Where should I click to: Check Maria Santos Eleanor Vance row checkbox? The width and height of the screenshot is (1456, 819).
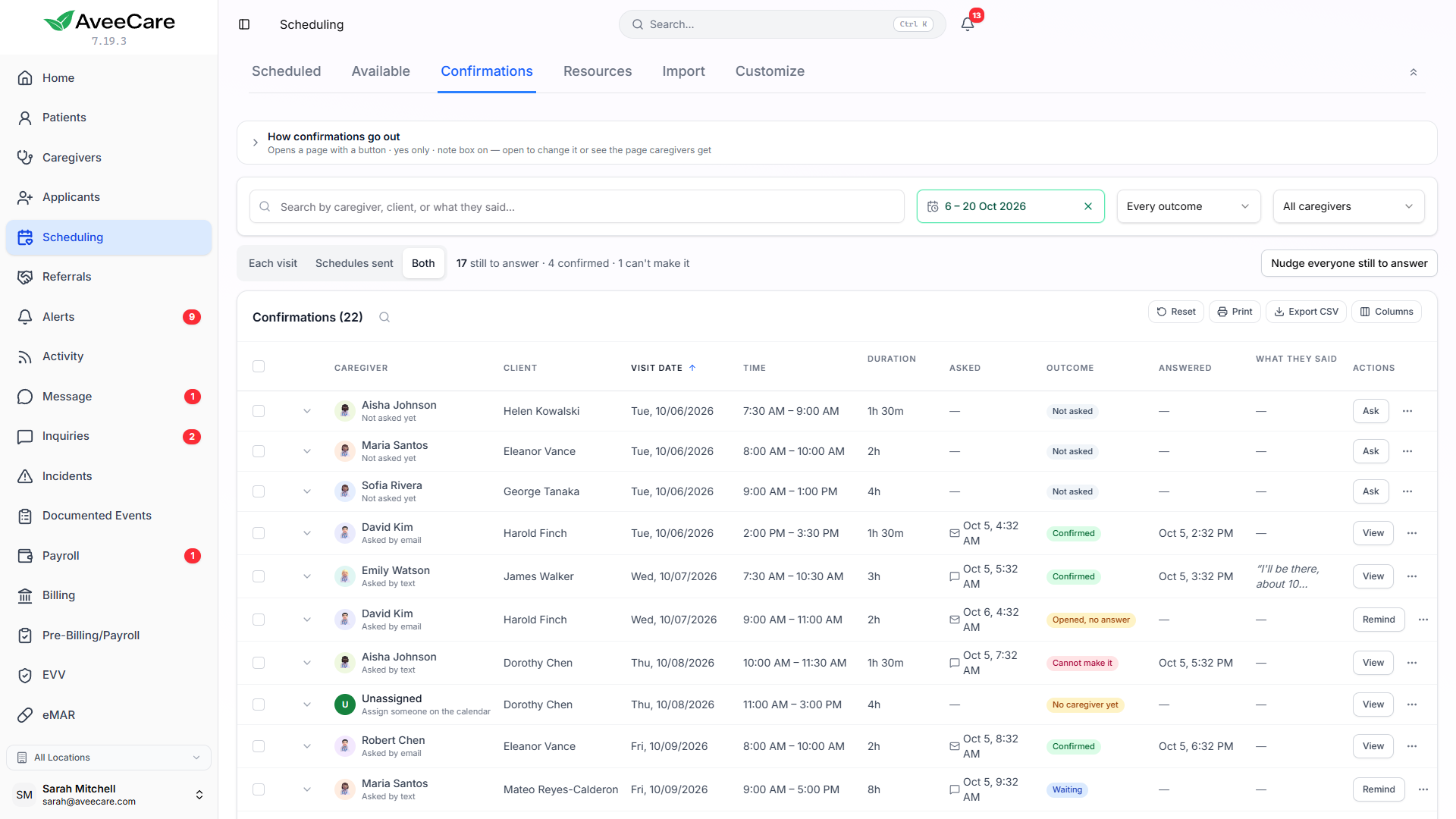(259, 451)
